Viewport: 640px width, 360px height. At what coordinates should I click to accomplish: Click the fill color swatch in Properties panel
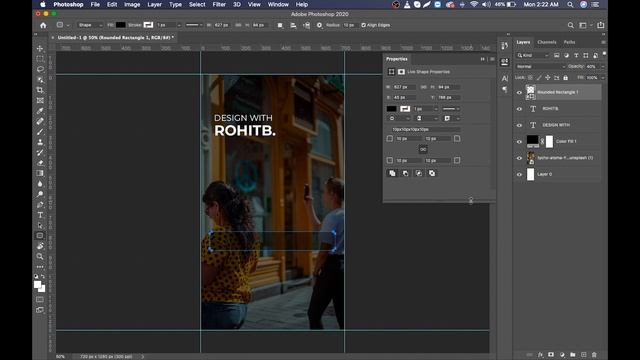tap(391, 109)
